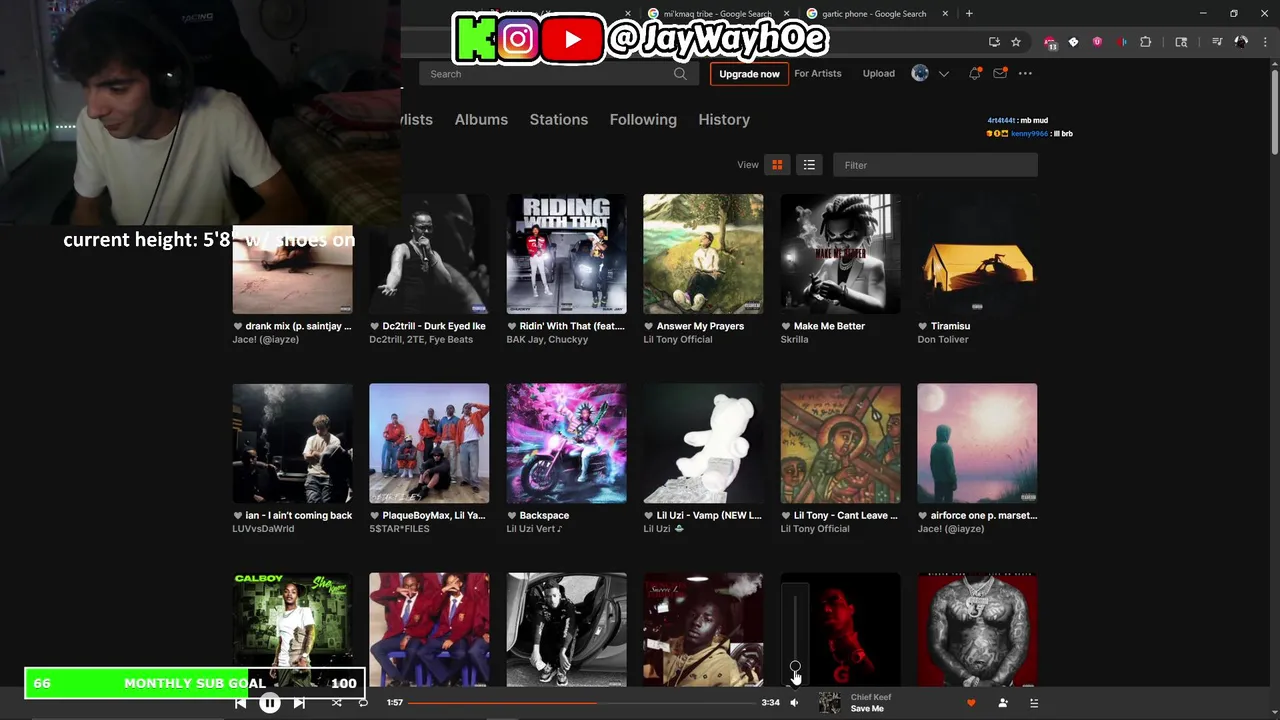The height and width of the screenshot is (720, 1280).
Task: Unlike Backspace using its heart icon
Action: point(512,516)
